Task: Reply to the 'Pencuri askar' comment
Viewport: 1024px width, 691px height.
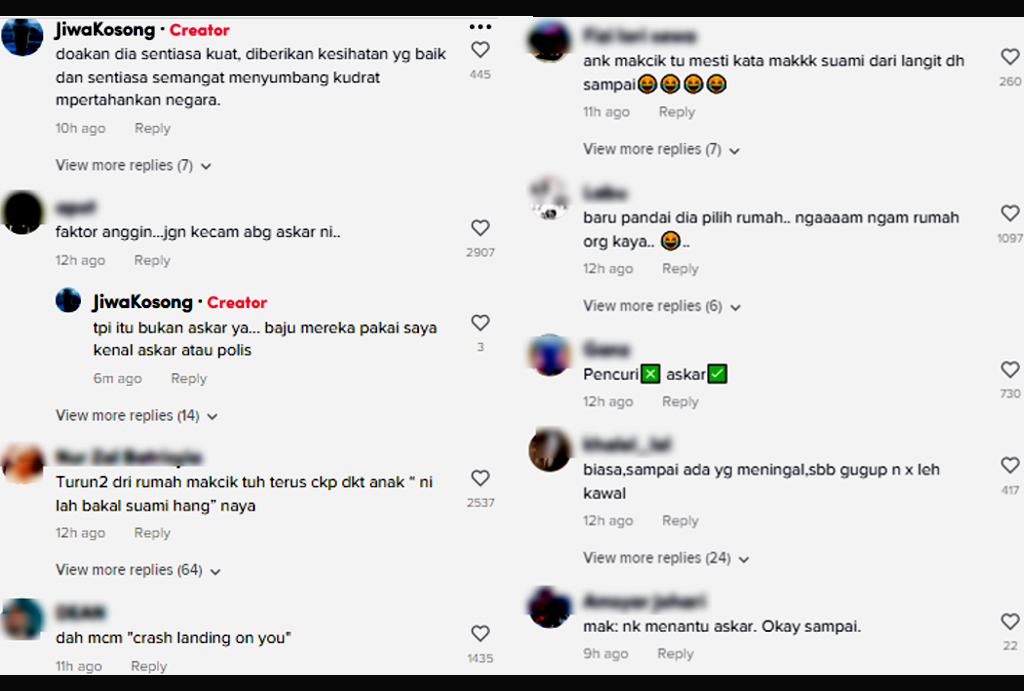Action: coord(680,401)
